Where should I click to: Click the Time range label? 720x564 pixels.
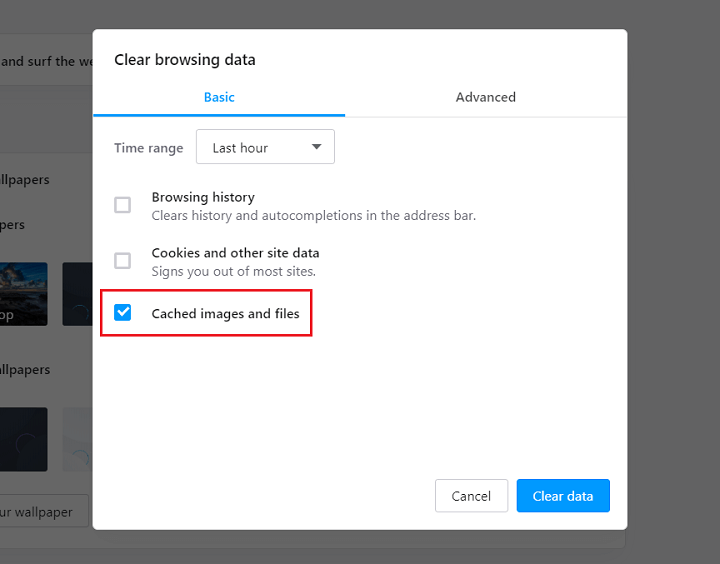149,148
